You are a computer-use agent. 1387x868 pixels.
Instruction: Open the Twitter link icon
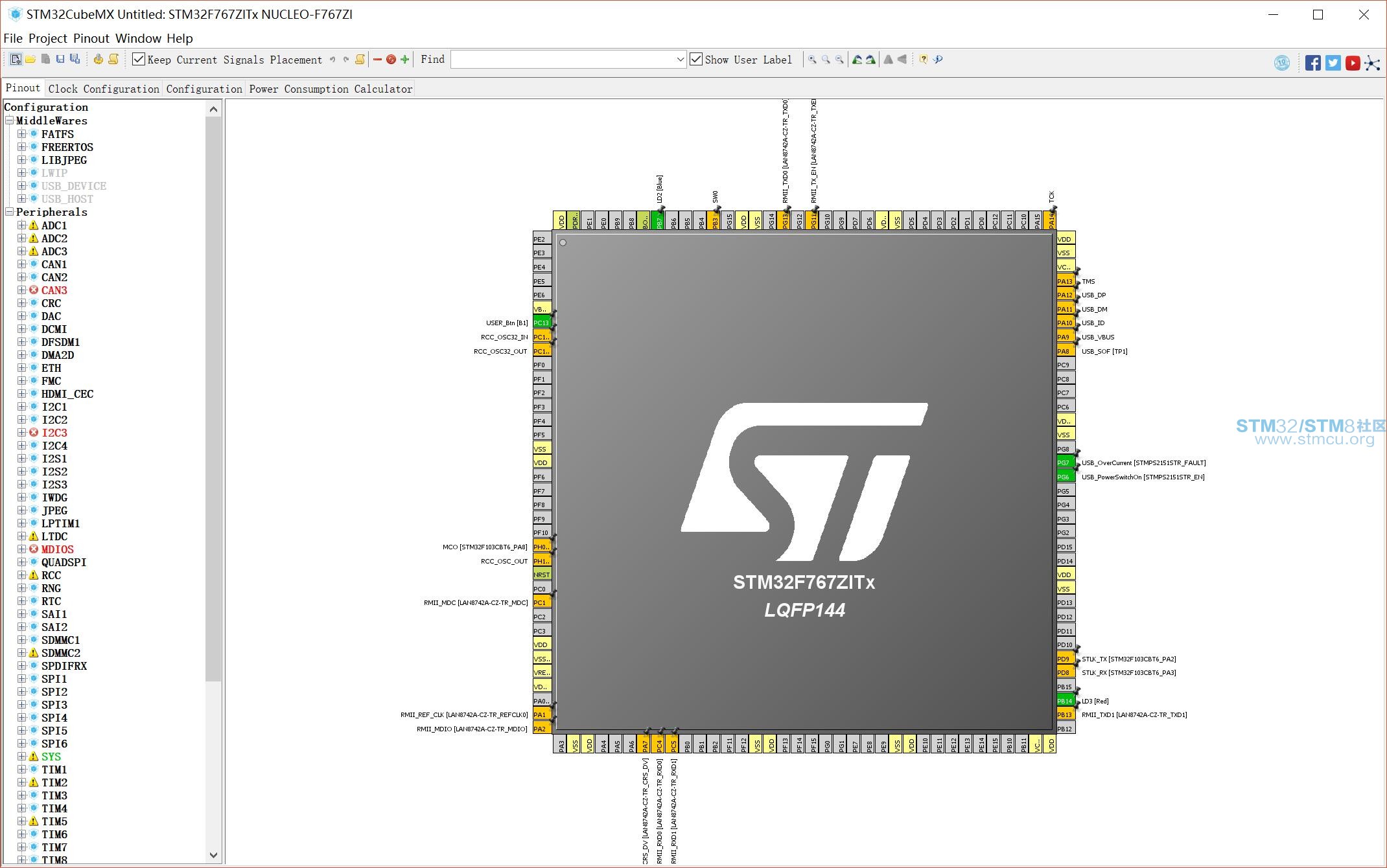pyautogui.click(x=1333, y=63)
